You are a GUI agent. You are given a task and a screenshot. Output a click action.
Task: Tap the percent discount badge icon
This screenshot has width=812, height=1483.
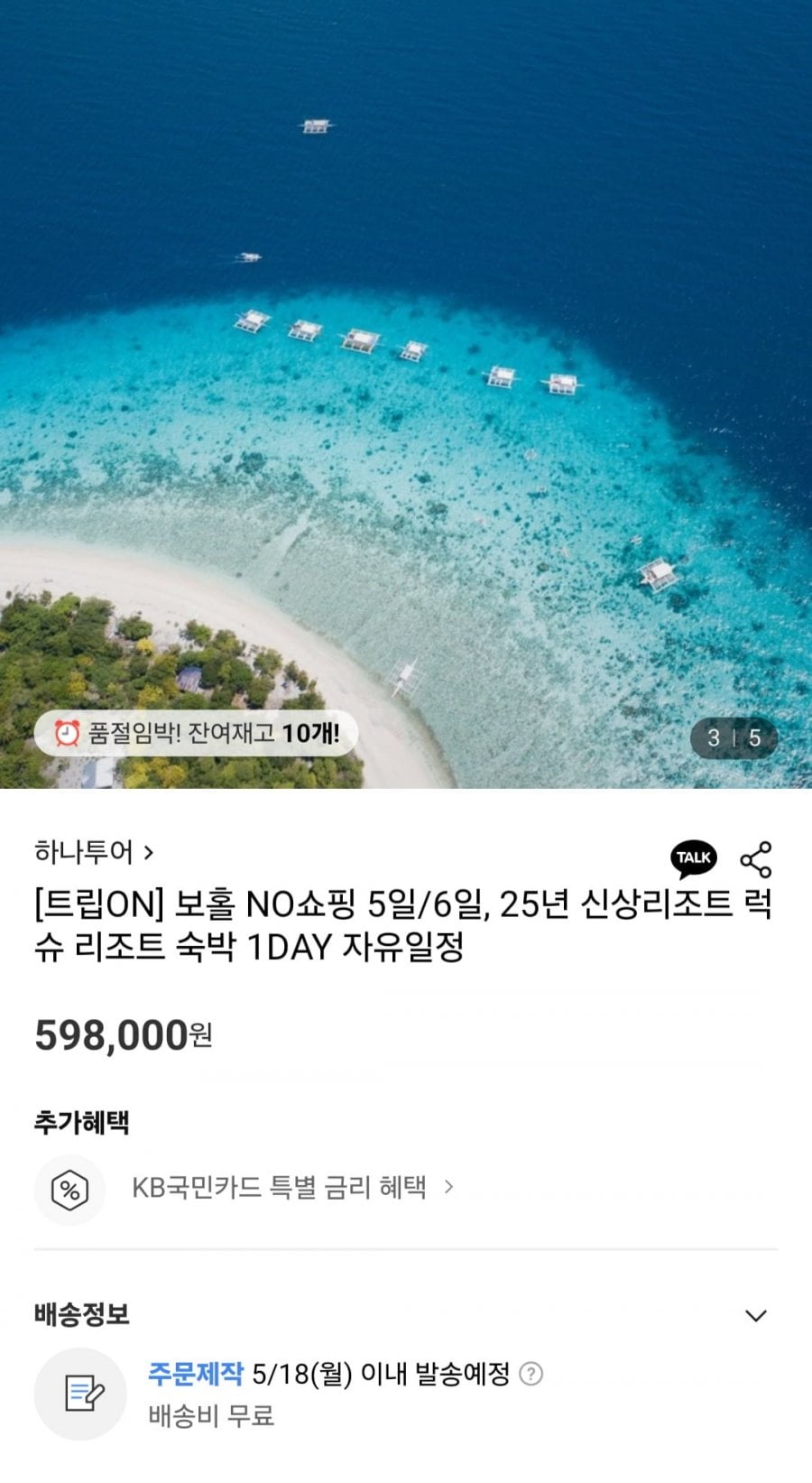pyautogui.click(x=69, y=1190)
